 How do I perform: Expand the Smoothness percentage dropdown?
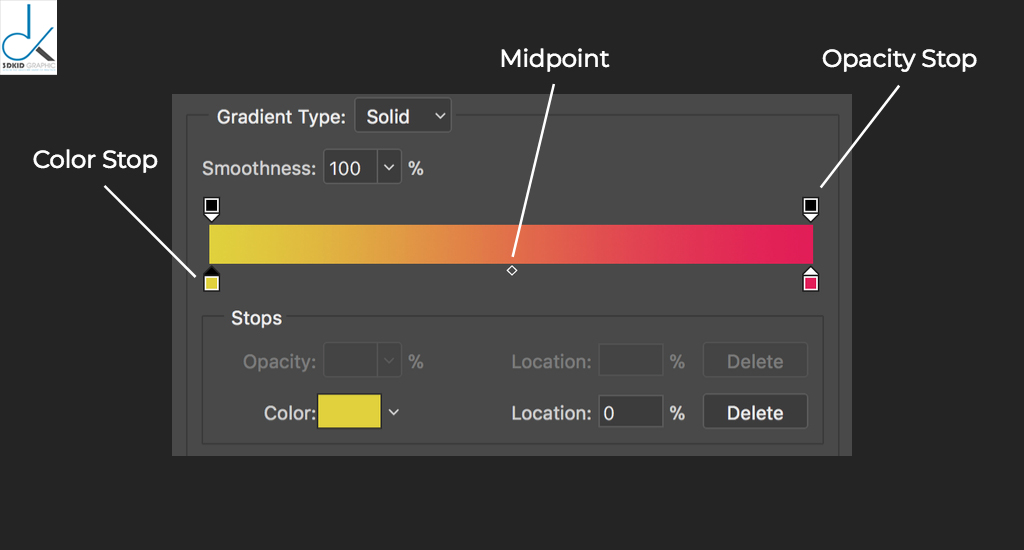click(x=389, y=168)
